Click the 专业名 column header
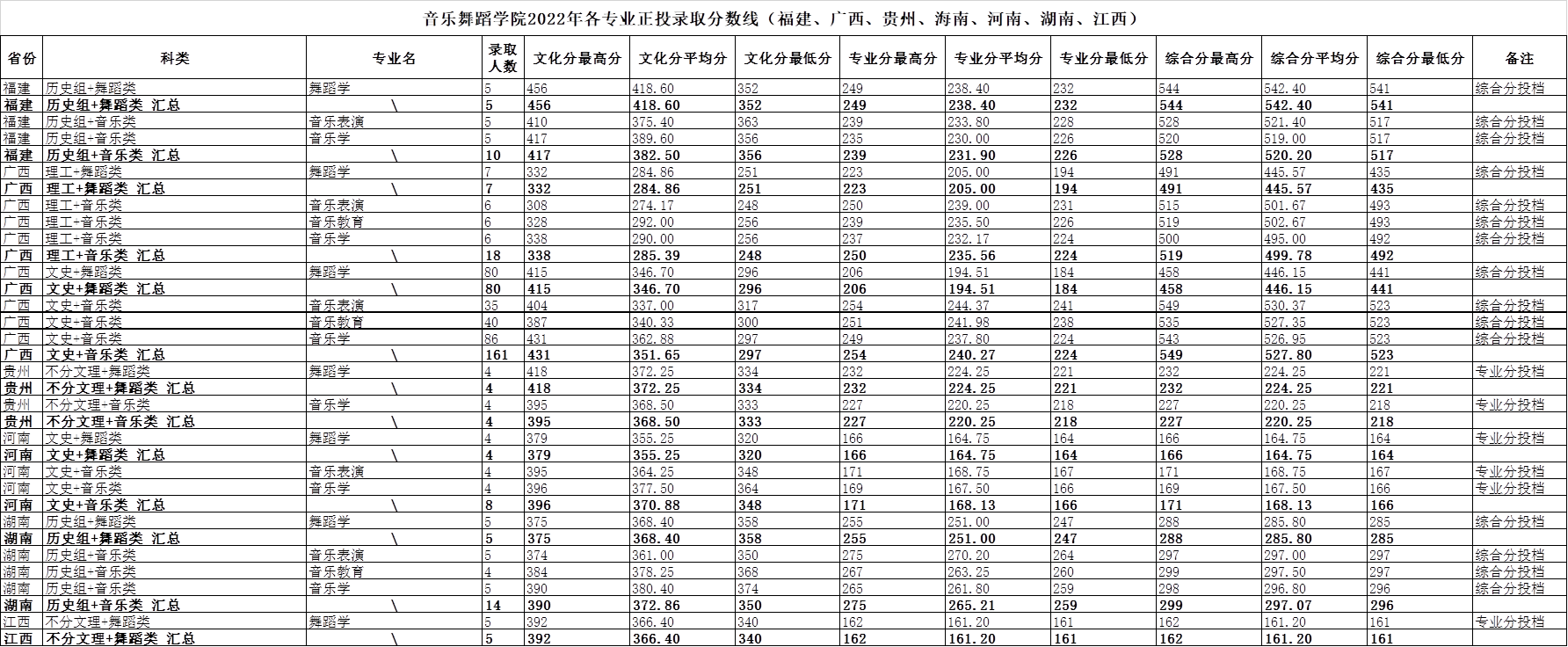Viewport: 1568px width, 647px height. pos(394,58)
